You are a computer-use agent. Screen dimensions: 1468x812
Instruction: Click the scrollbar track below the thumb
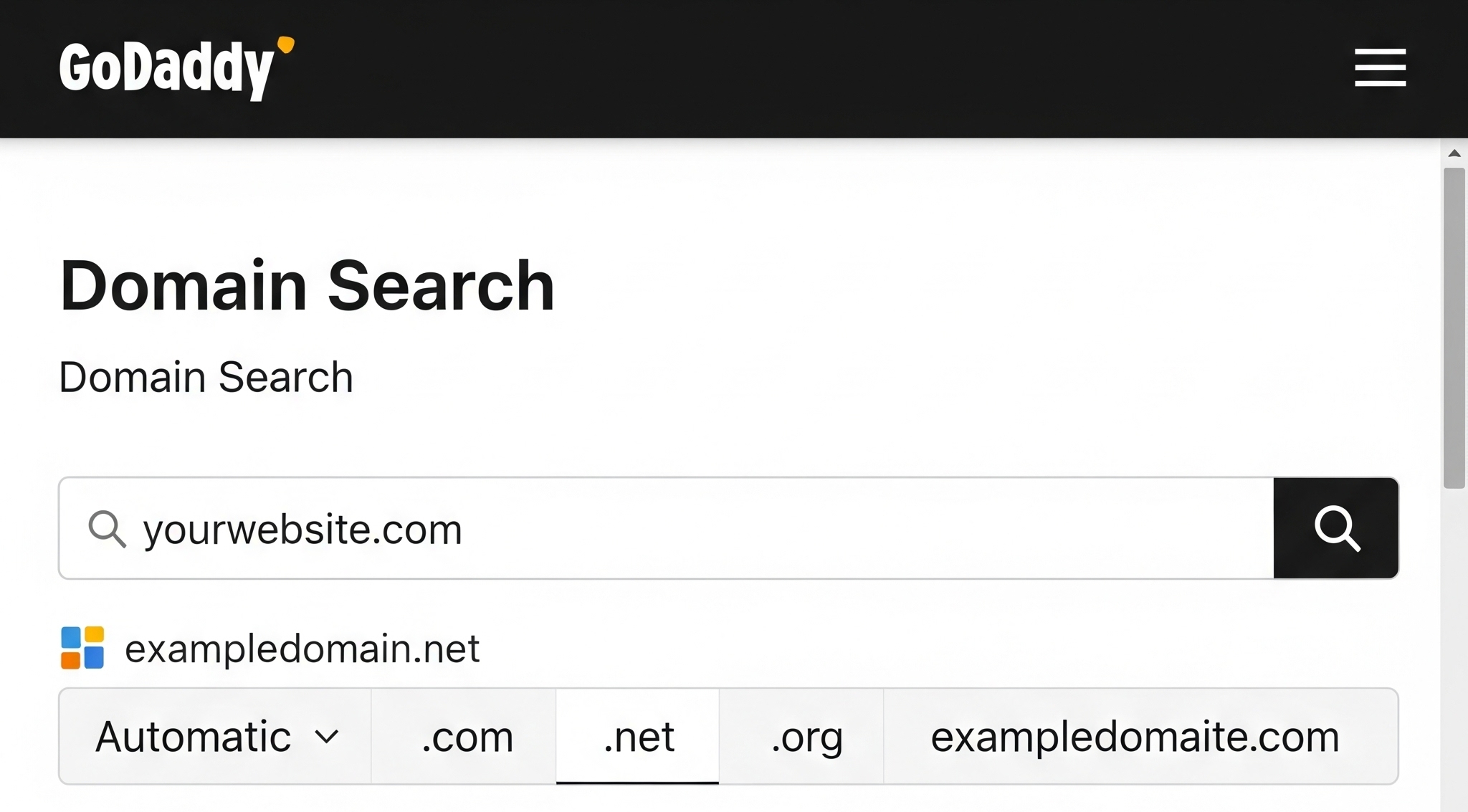pyautogui.click(x=1454, y=649)
